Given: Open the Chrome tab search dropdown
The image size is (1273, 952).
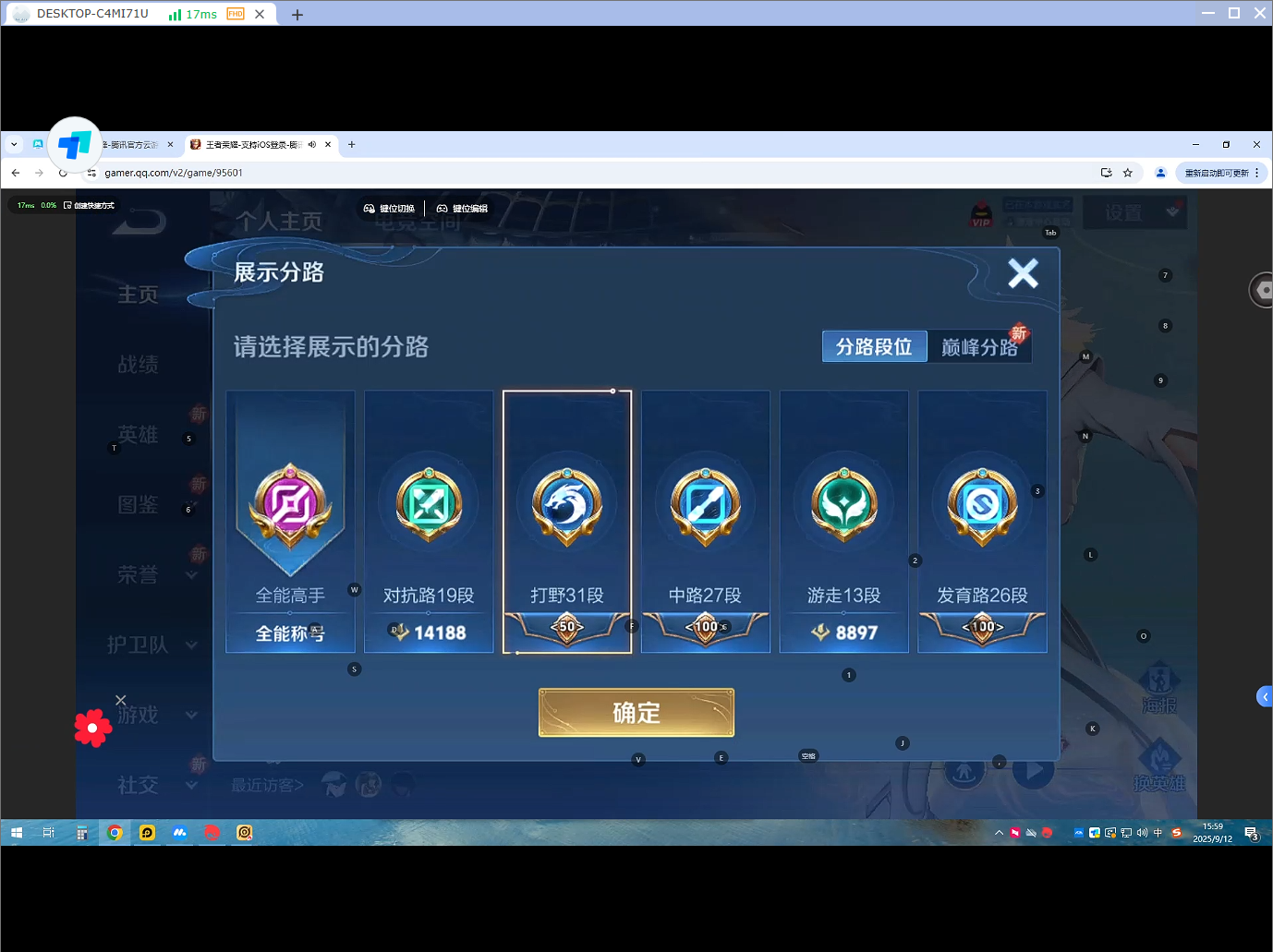Looking at the screenshot, I should pyautogui.click(x=14, y=144).
